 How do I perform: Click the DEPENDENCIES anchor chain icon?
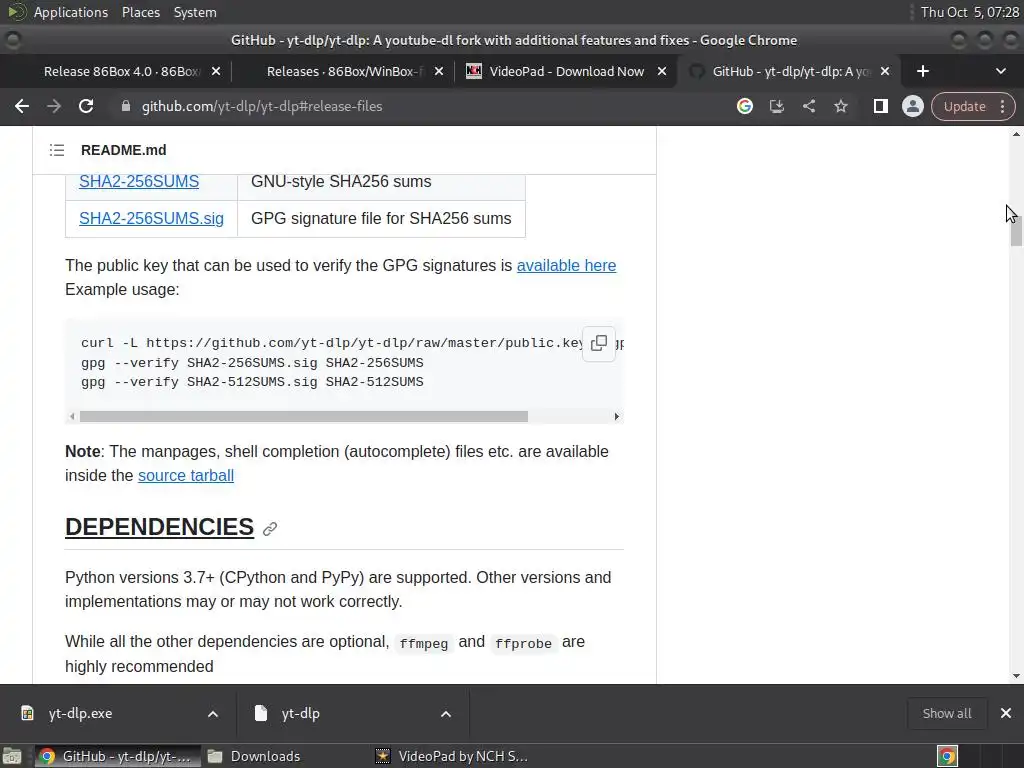[x=270, y=529]
